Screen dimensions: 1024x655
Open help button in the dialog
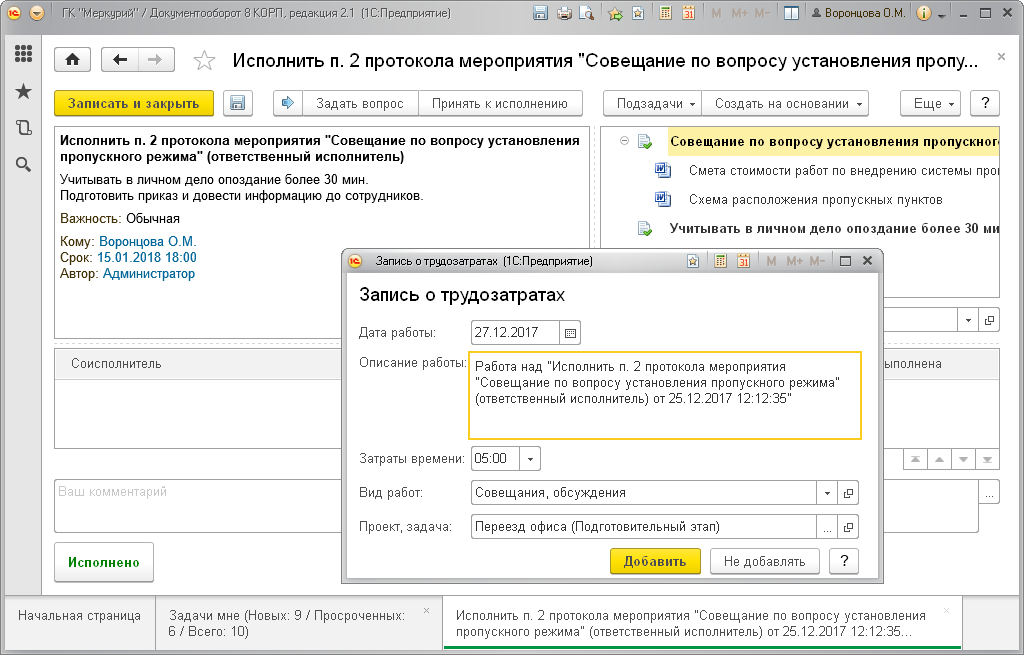[x=844, y=562]
